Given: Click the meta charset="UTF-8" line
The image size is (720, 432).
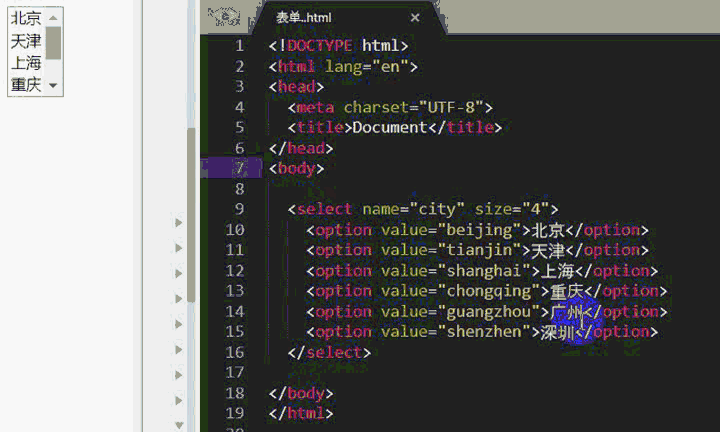Looking at the screenshot, I should 390,107.
